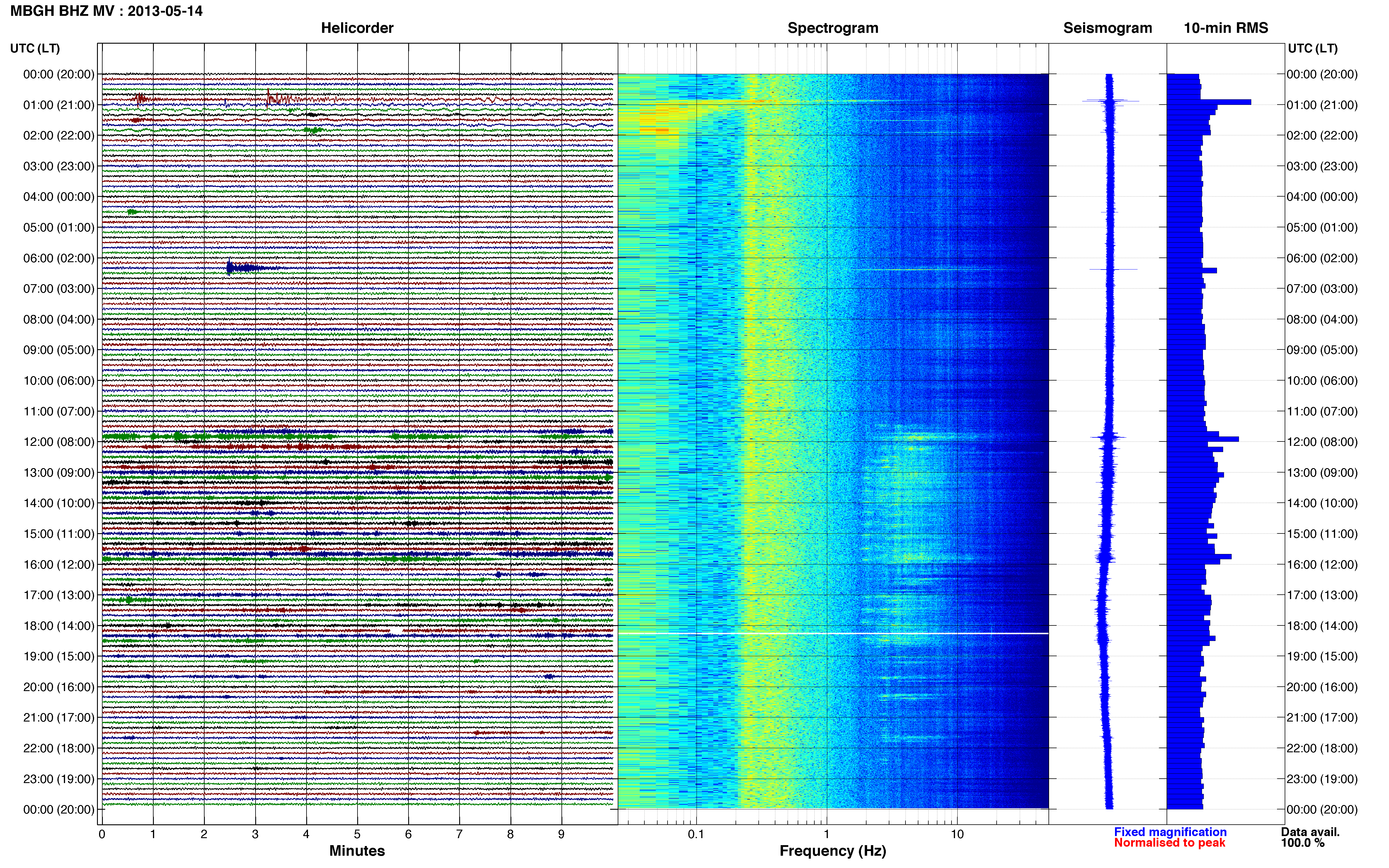This screenshot has width=1389, height=868.
Task: Click the left '06:00 (02:00)' time label
Action: tap(59, 258)
